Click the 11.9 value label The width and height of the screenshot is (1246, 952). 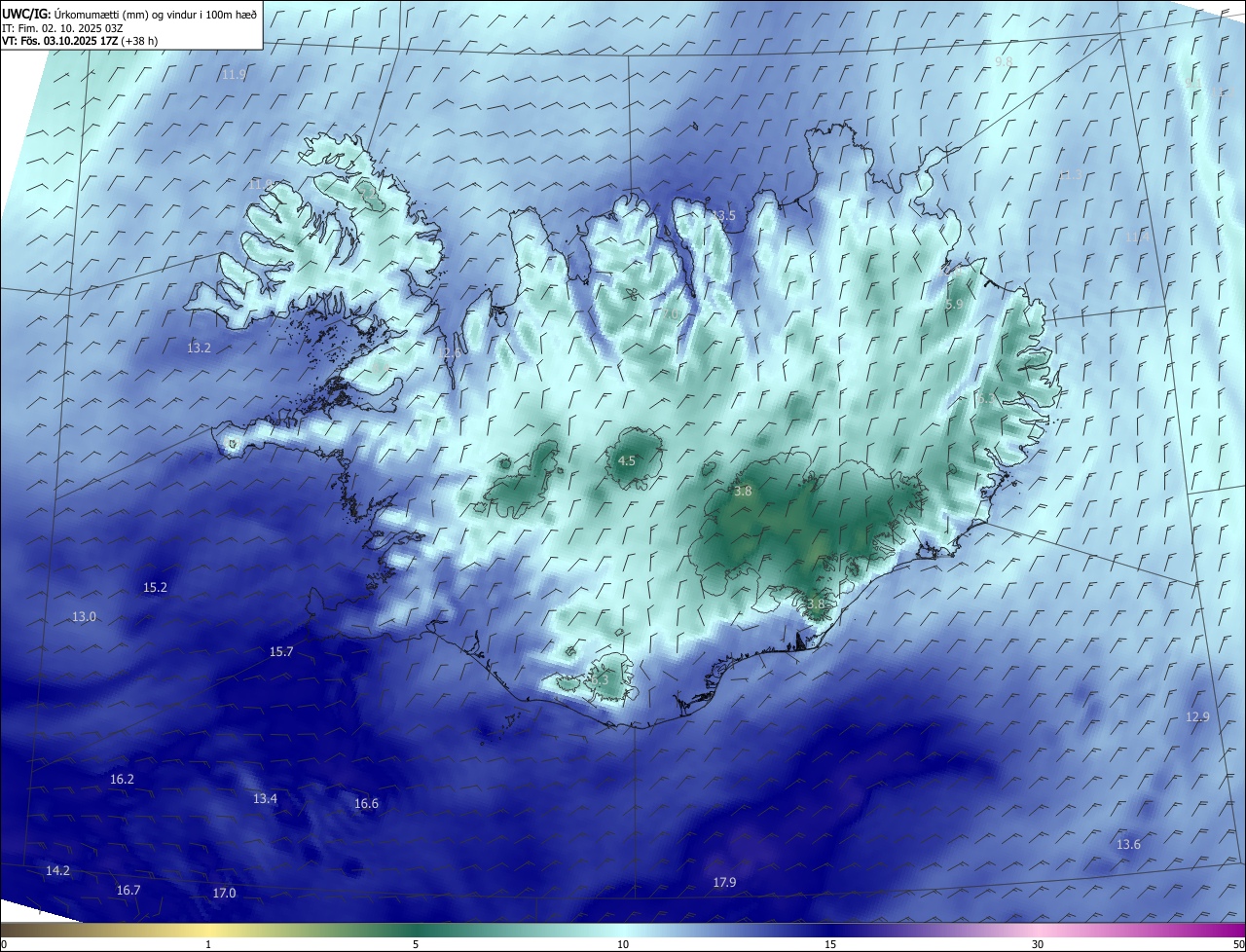click(x=234, y=75)
